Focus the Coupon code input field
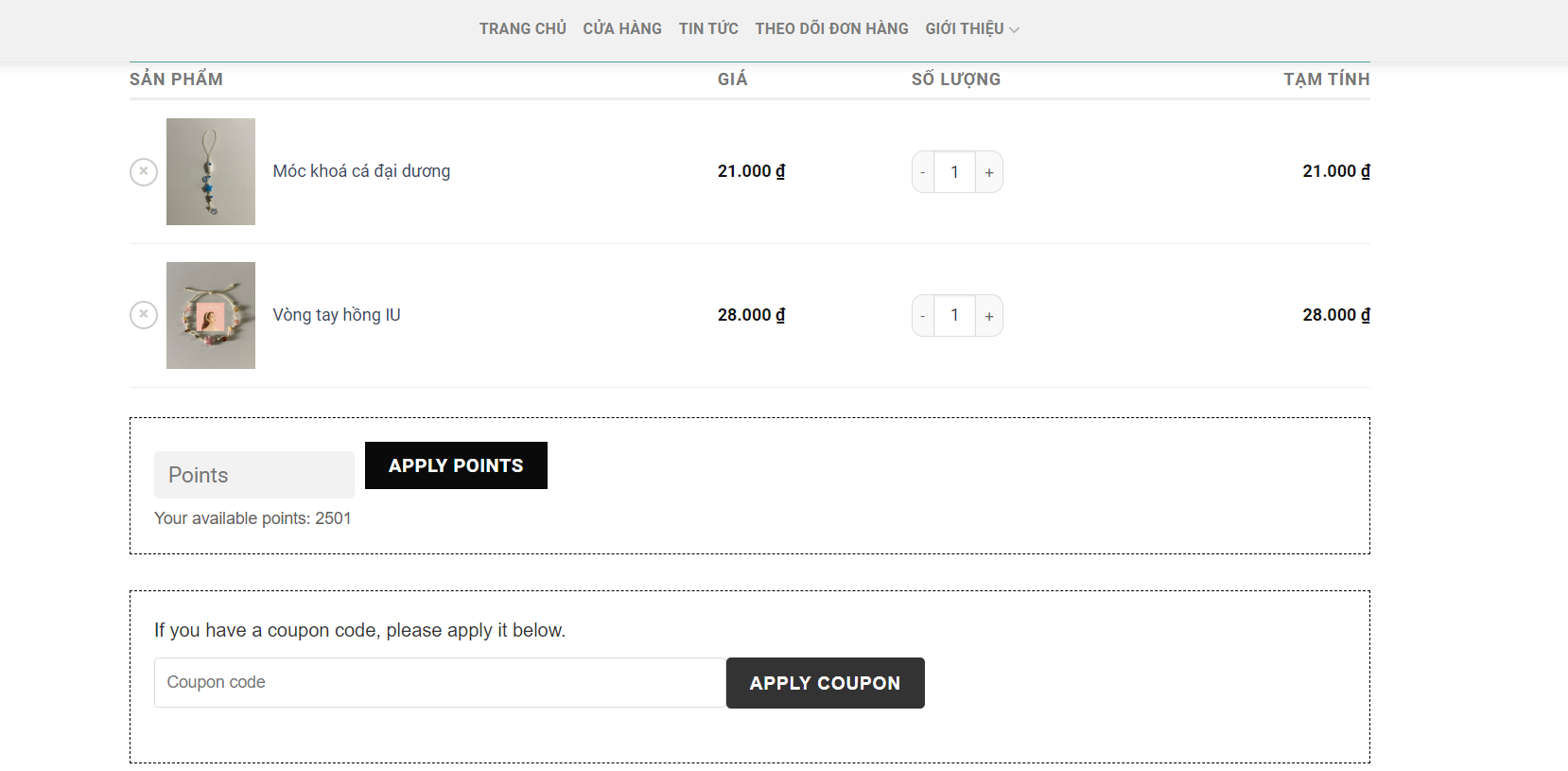 440,682
